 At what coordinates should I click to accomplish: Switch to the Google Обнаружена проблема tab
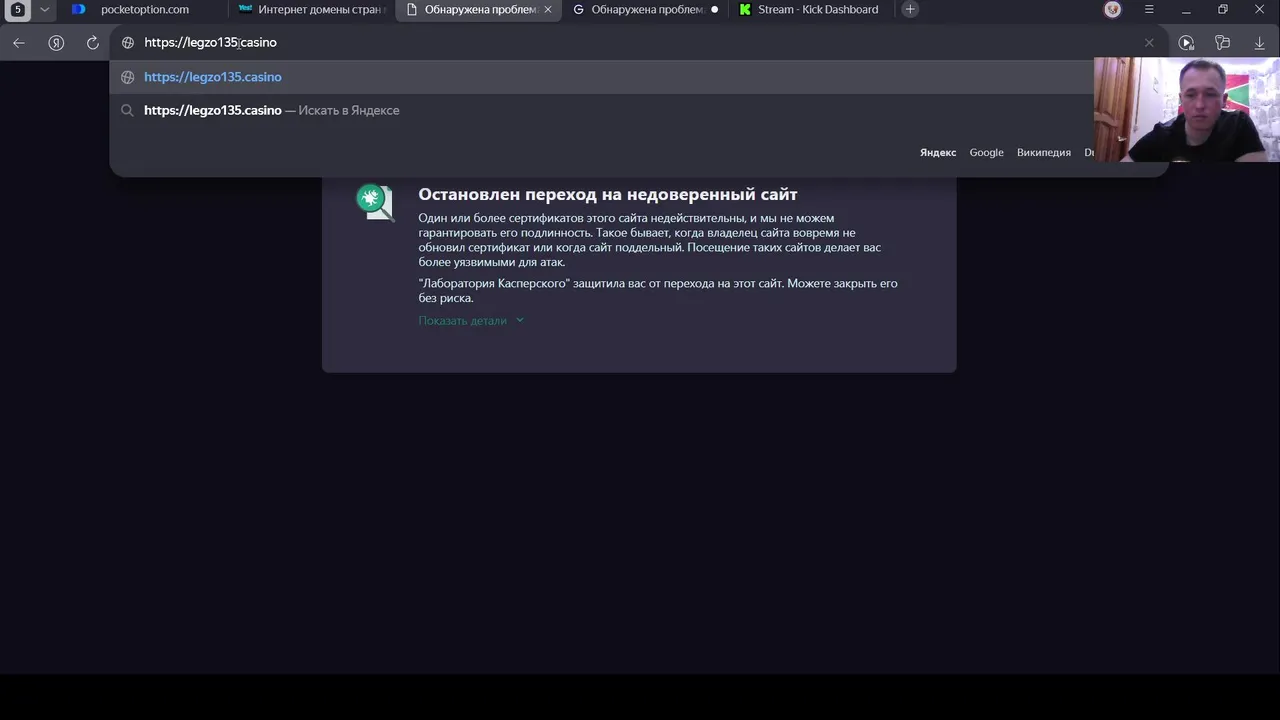[645, 10]
